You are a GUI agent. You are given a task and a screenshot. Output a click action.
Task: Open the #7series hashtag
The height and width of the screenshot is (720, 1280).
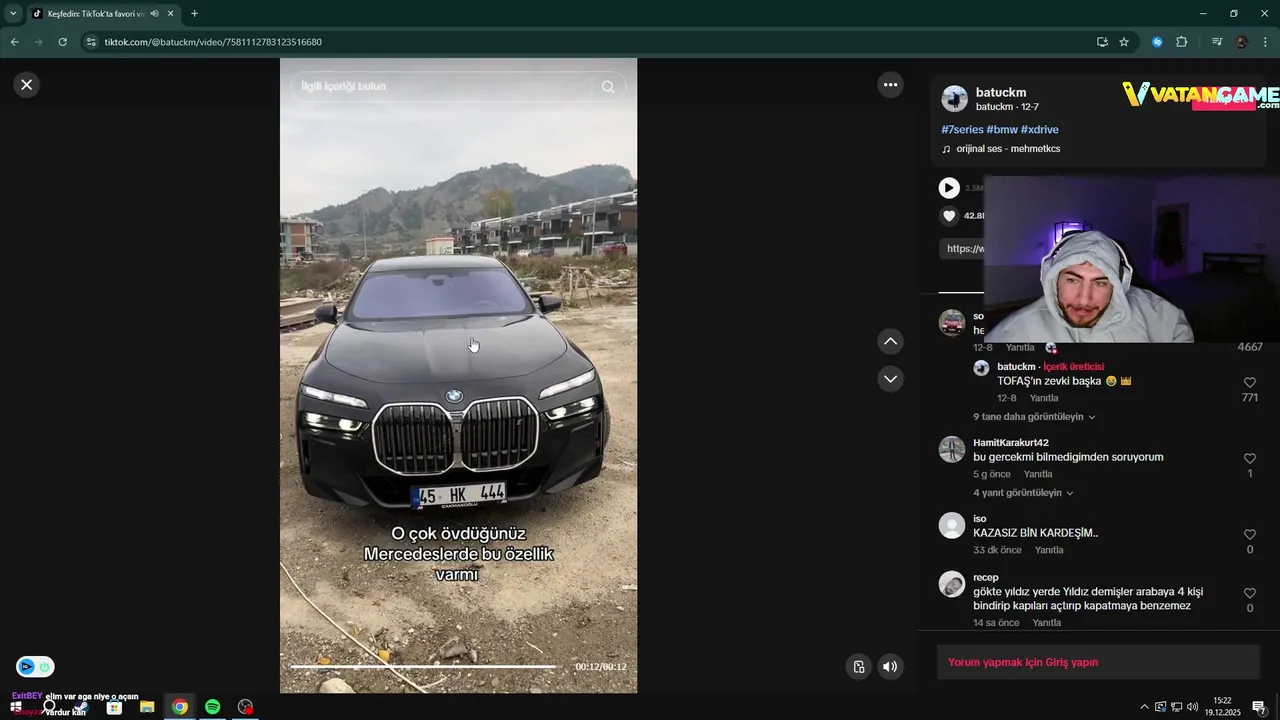(x=962, y=130)
